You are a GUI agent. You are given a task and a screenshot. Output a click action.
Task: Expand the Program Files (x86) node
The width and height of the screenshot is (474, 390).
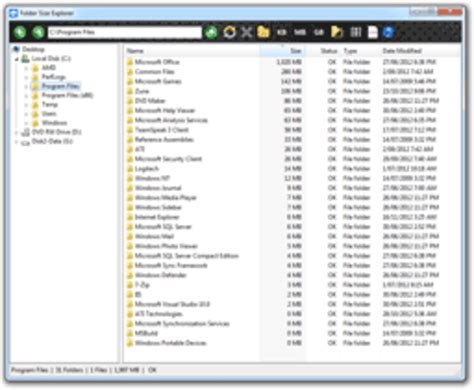pyautogui.click(x=26, y=96)
